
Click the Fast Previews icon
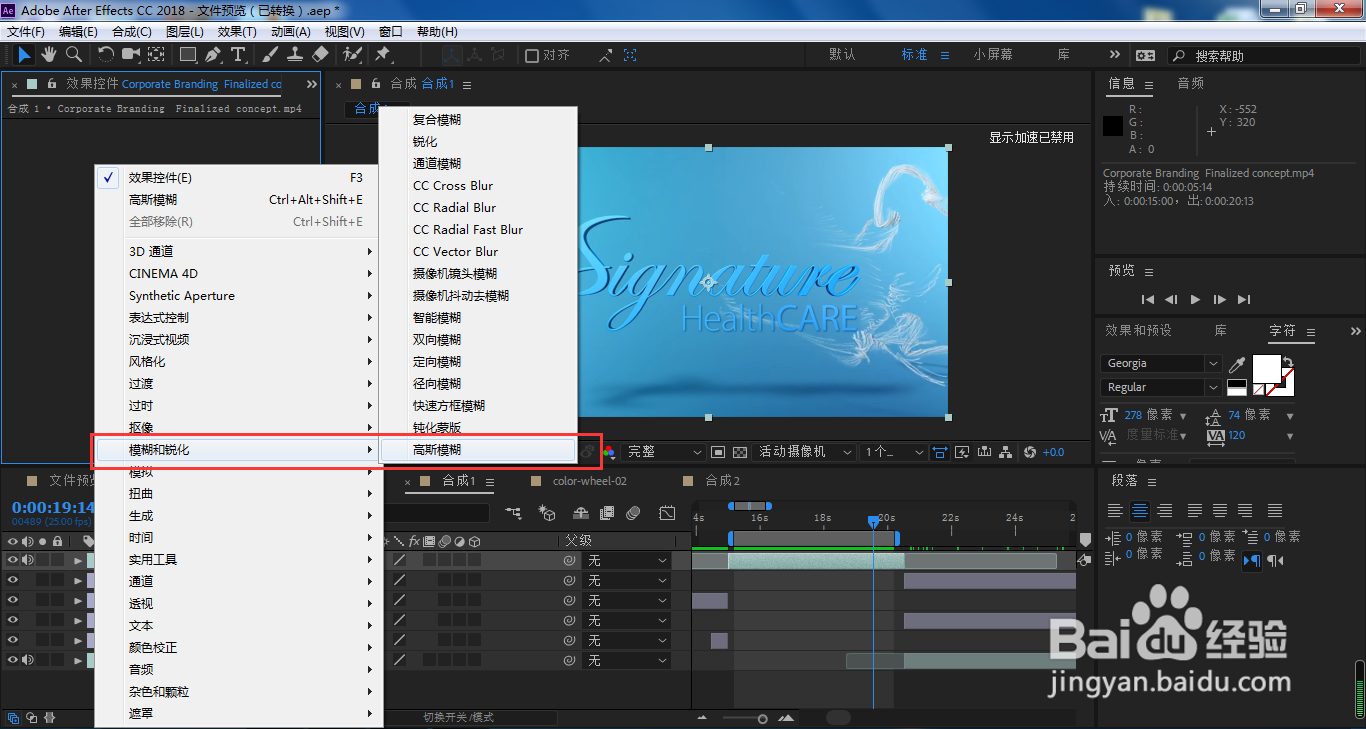click(x=962, y=452)
